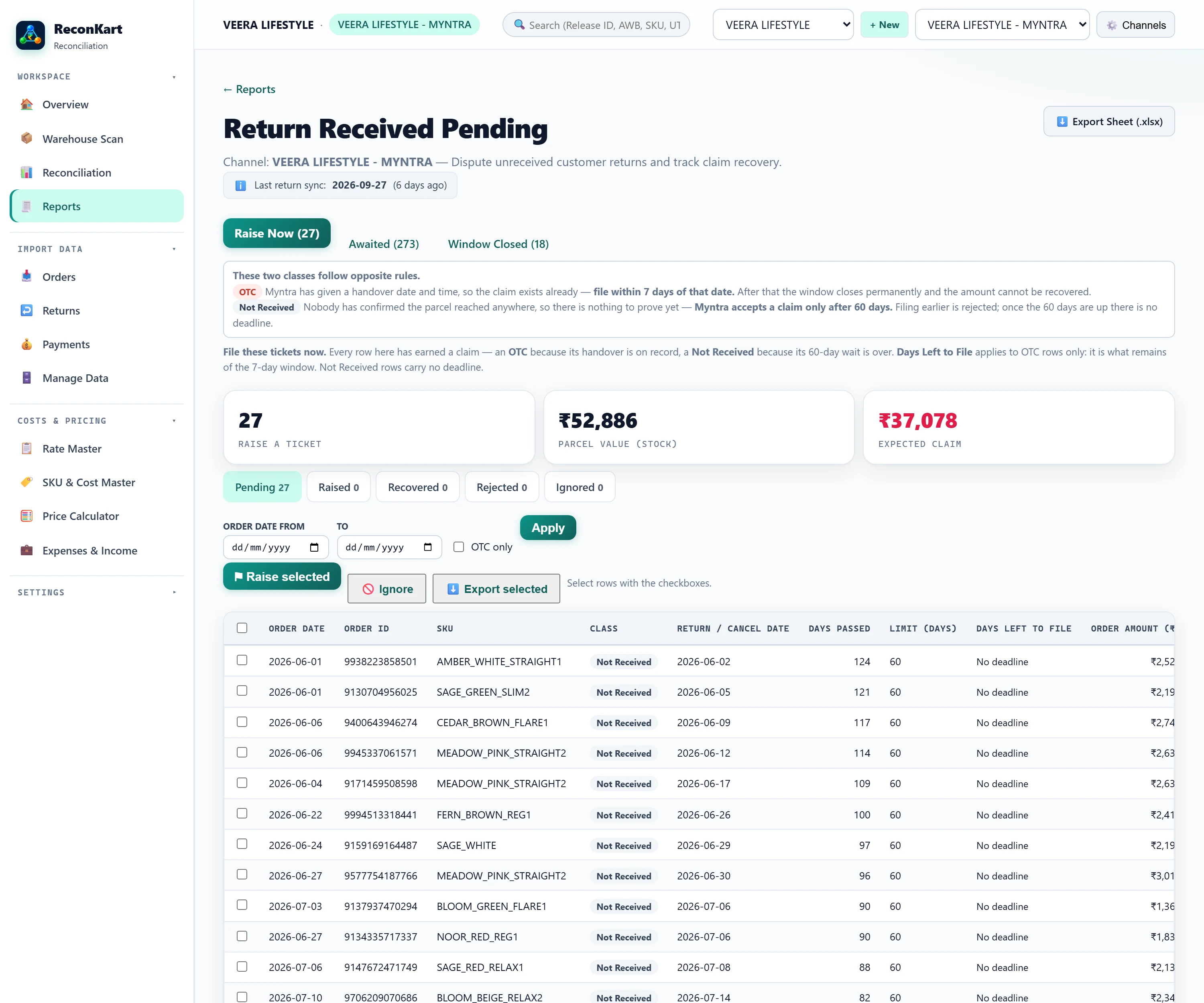Open Price Calculator via its icon
Image resolution: width=1204 pixels, height=1003 pixels.
26,516
